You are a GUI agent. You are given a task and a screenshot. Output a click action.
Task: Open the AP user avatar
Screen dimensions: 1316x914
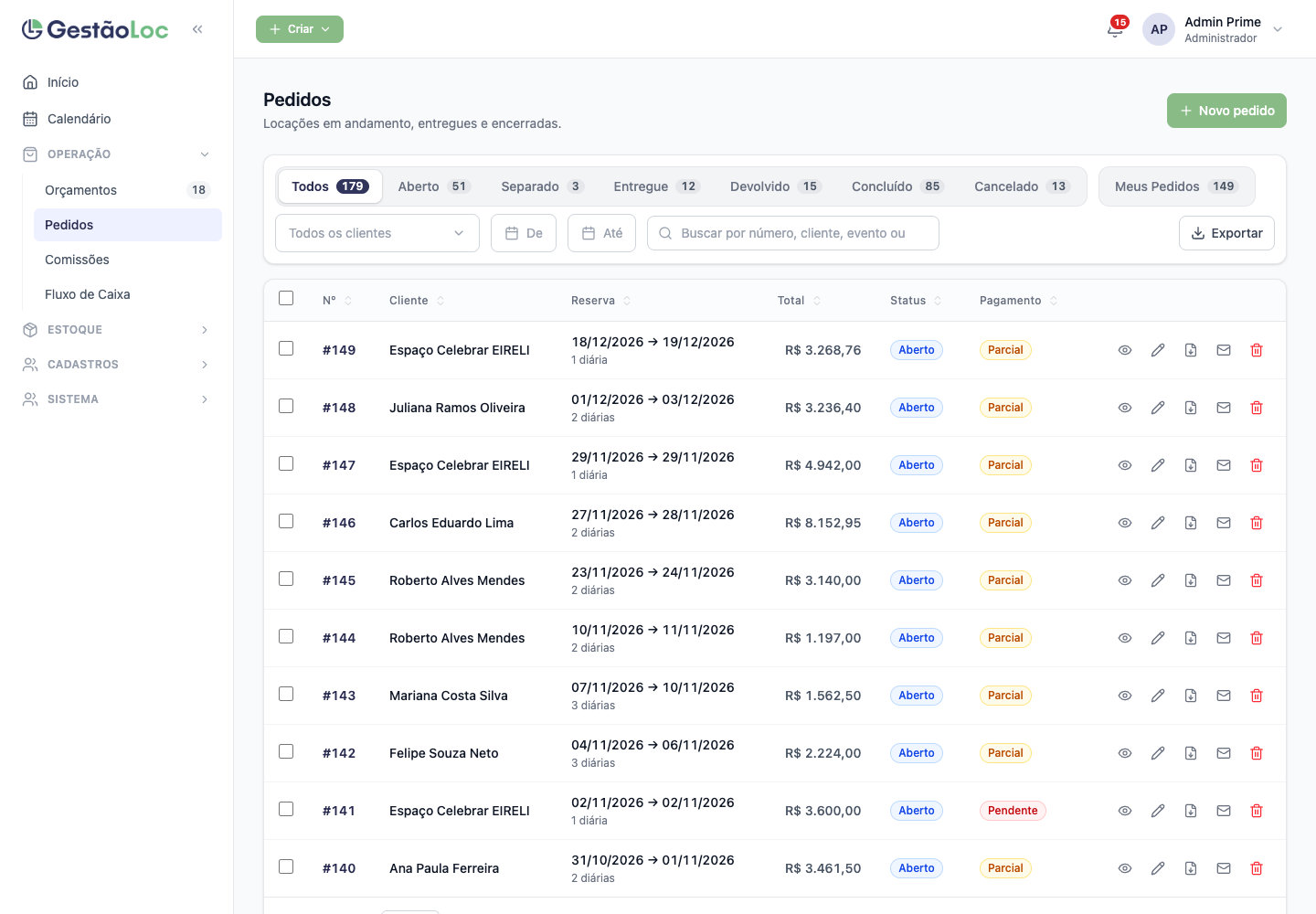(1159, 29)
